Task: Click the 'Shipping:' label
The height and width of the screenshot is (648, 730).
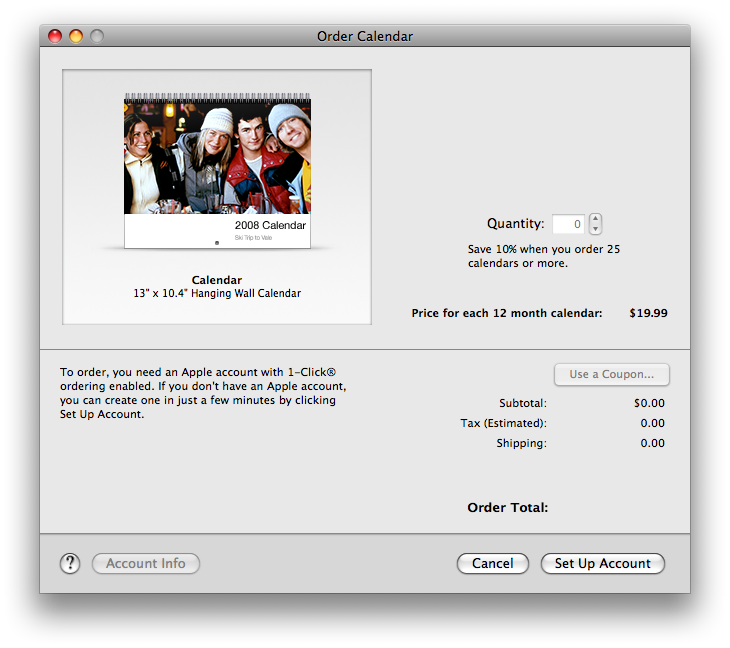Action: tap(521, 443)
